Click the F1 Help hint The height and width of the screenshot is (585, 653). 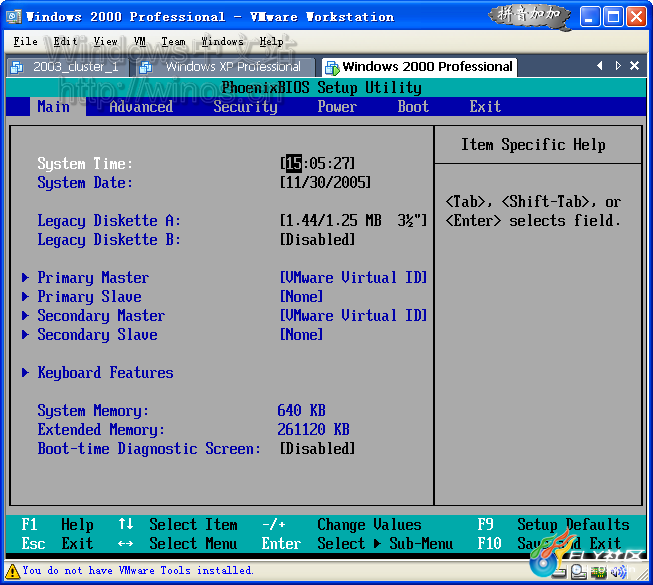[57, 524]
